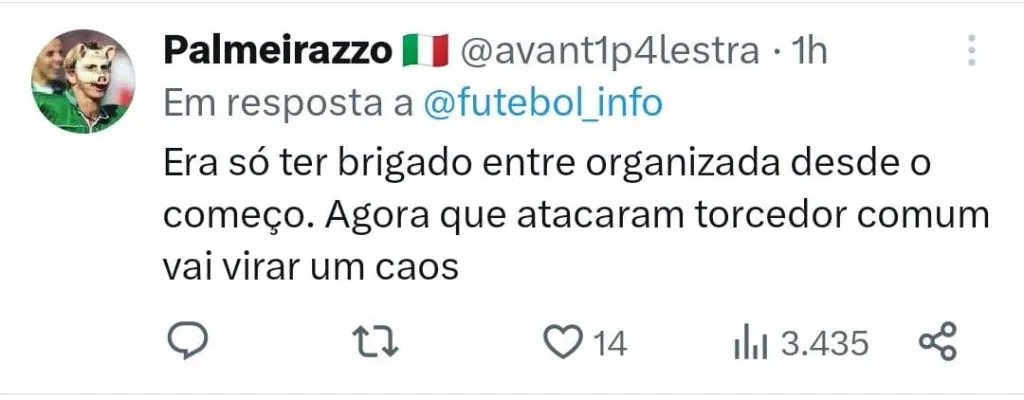Screen dimensions: 1024x400
Task: Click the words 'vai virar um caos'
Action: [311, 267]
